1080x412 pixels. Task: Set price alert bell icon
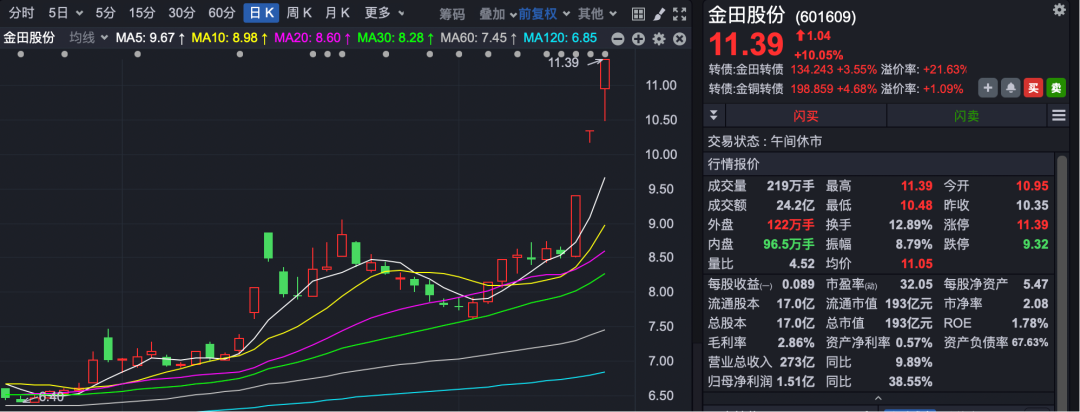click(x=1010, y=88)
